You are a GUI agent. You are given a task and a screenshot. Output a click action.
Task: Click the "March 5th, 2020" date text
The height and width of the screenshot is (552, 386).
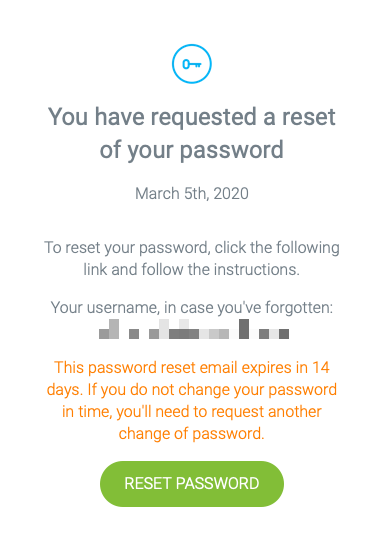pyautogui.click(x=192, y=194)
